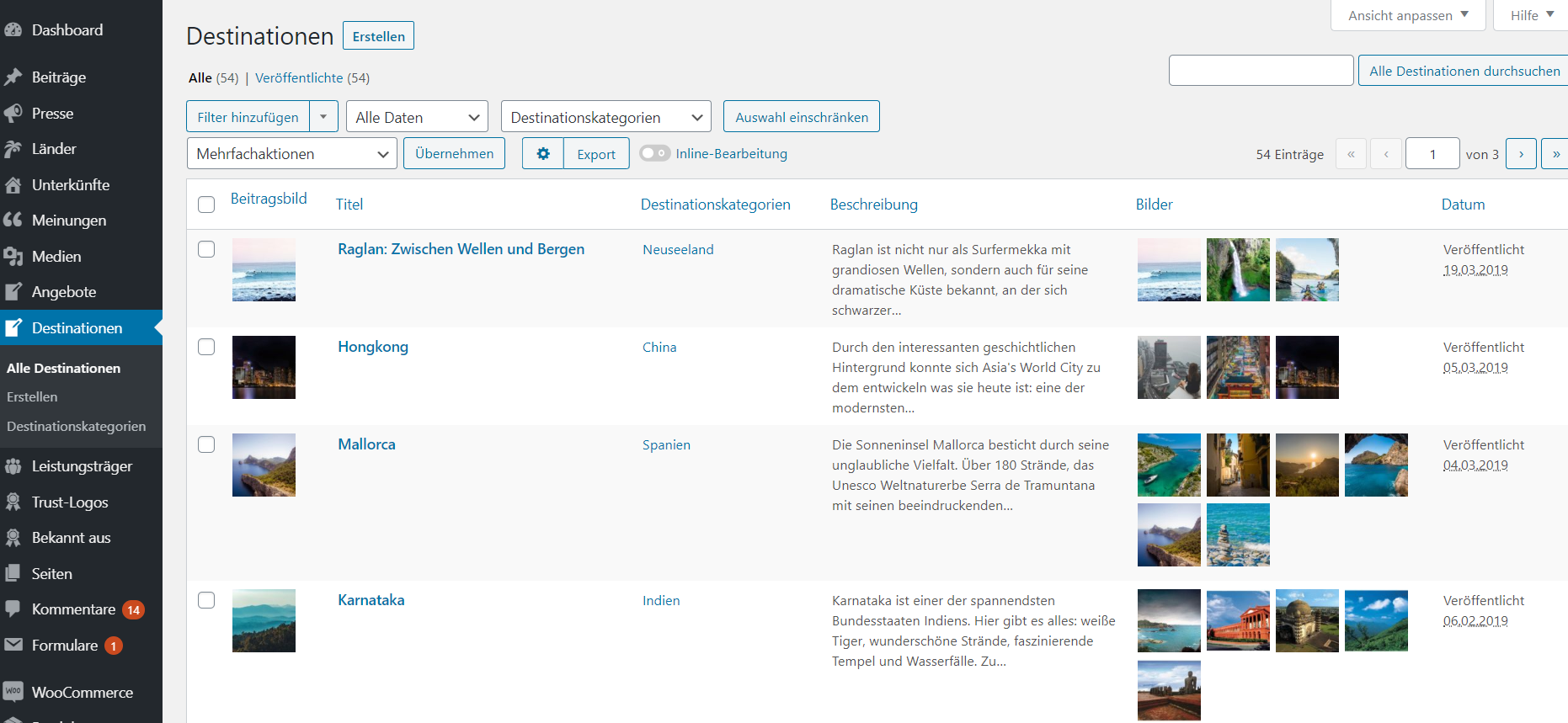Click Alle Destinationen durchsuchen button
Viewport: 1568px width, 723px height.
[1464, 71]
